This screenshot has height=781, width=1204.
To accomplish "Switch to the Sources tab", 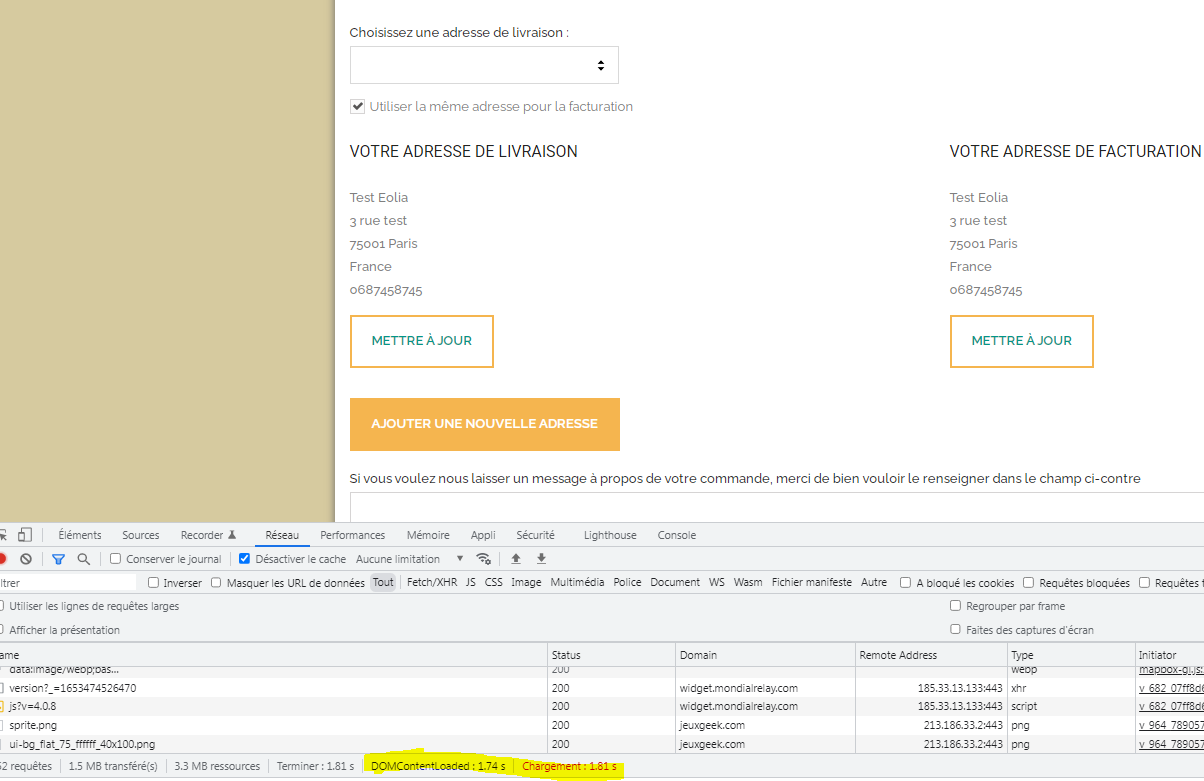I will 141,535.
